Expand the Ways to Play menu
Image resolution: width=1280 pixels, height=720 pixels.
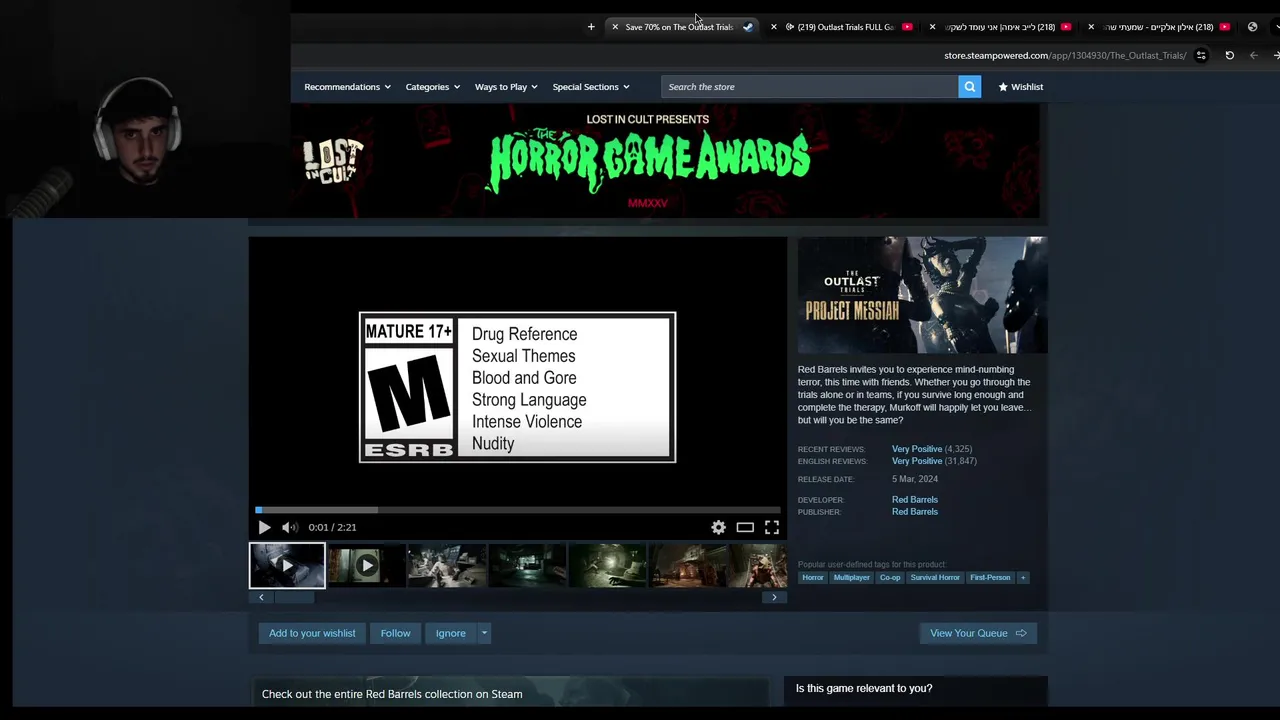coord(505,87)
